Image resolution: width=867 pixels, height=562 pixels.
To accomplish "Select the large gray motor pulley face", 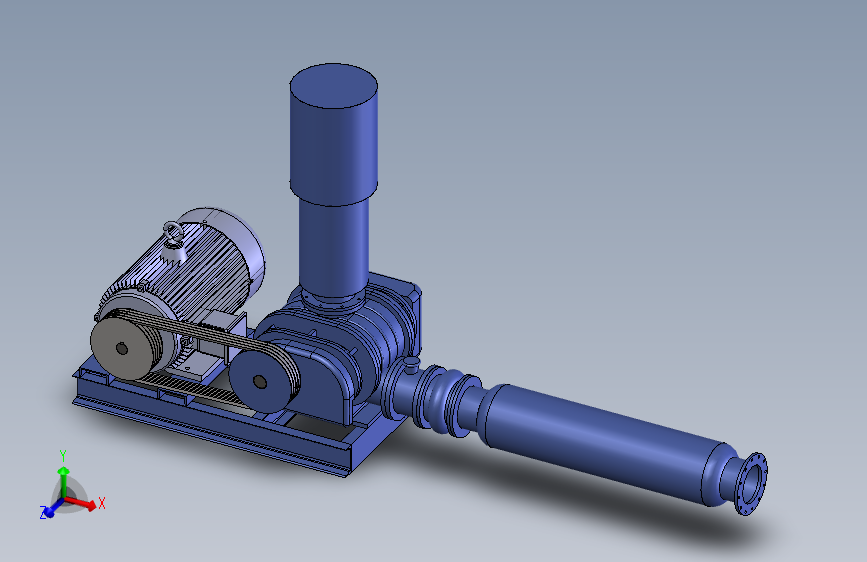I will (x=120, y=348).
